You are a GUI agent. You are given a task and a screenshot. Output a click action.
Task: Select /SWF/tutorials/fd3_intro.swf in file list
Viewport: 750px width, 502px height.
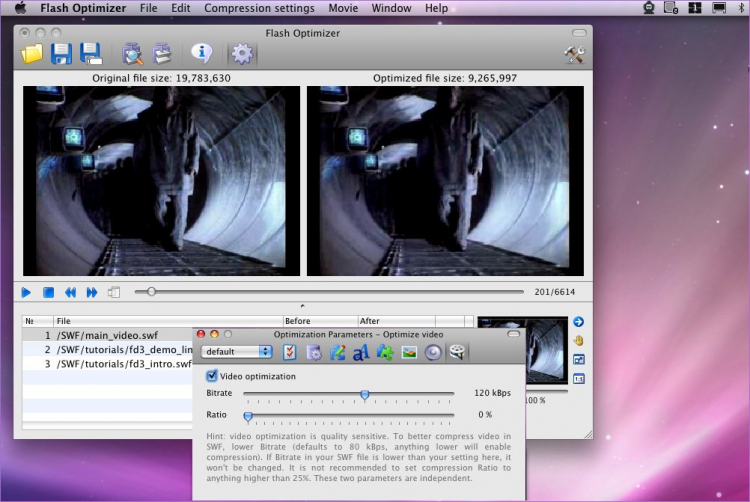[x=124, y=364]
